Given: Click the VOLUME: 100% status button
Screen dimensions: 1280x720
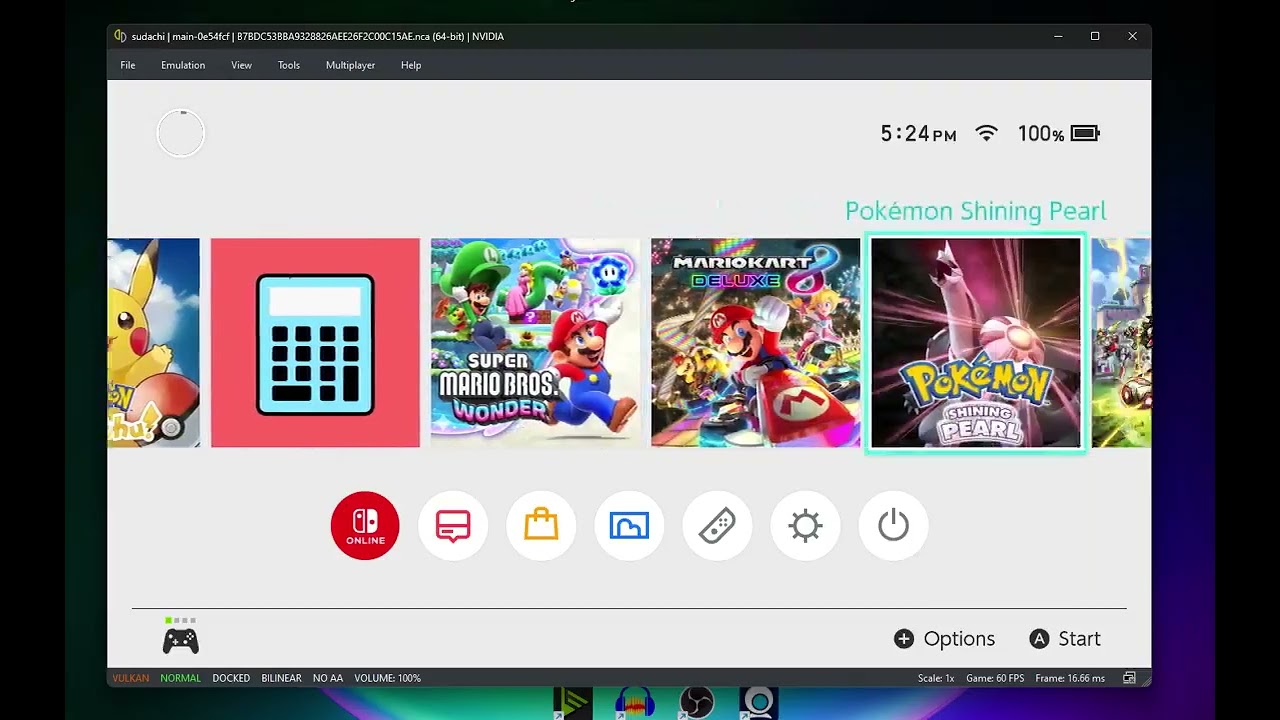Looking at the screenshot, I should coord(387,678).
